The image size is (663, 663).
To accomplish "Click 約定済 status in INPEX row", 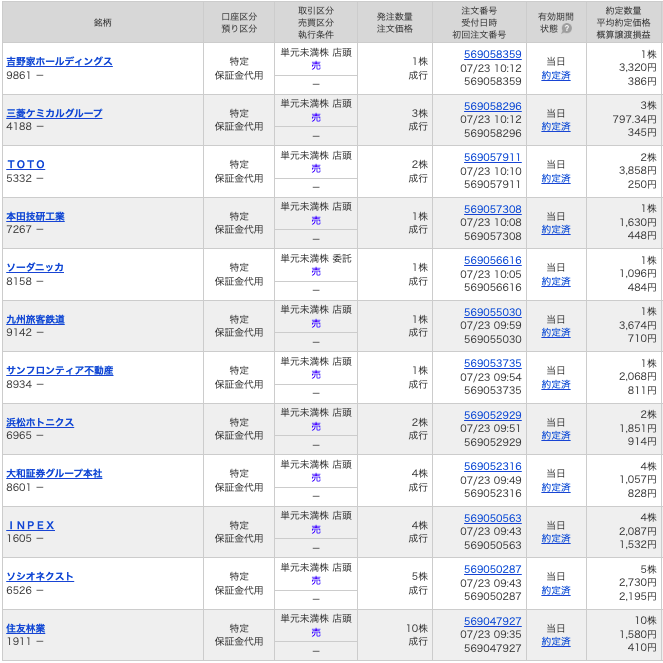I will point(556,539).
